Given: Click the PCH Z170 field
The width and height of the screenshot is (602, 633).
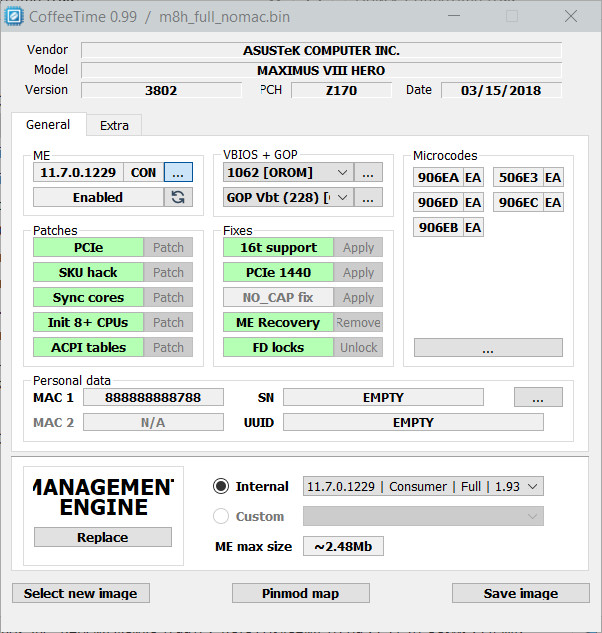Looking at the screenshot, I should click(342, 90).
